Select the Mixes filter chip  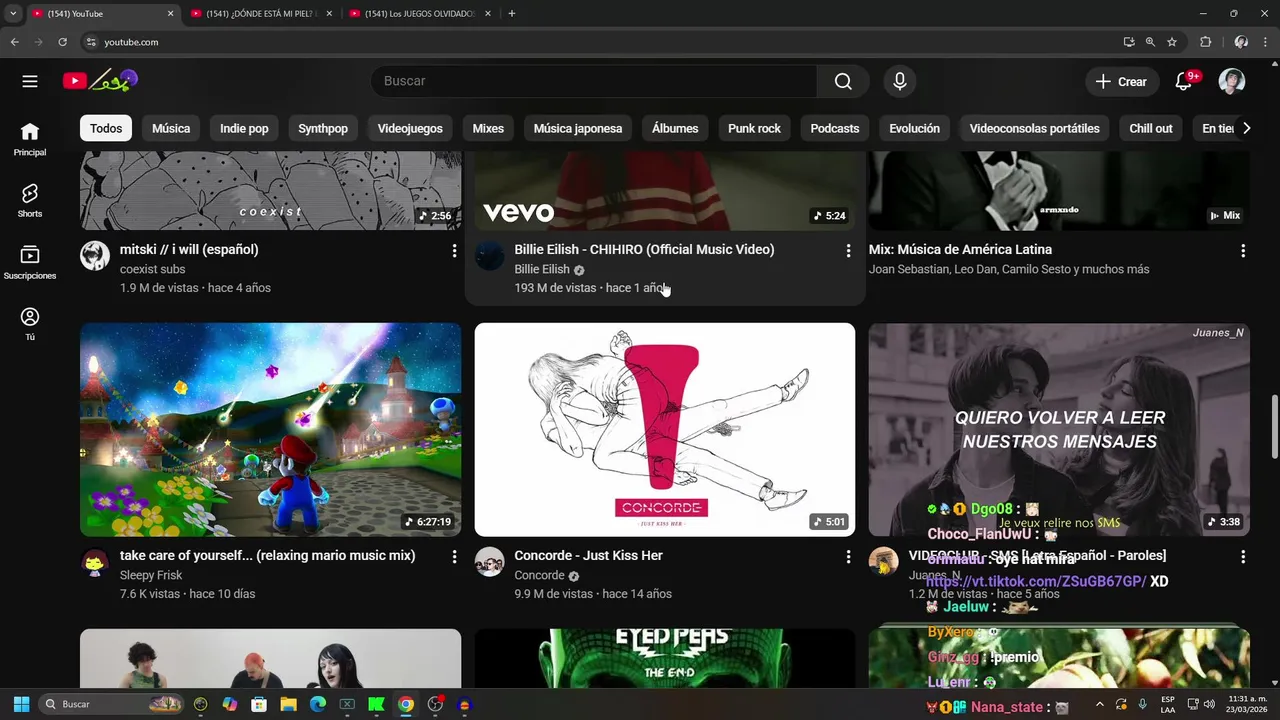click(488, 128)
